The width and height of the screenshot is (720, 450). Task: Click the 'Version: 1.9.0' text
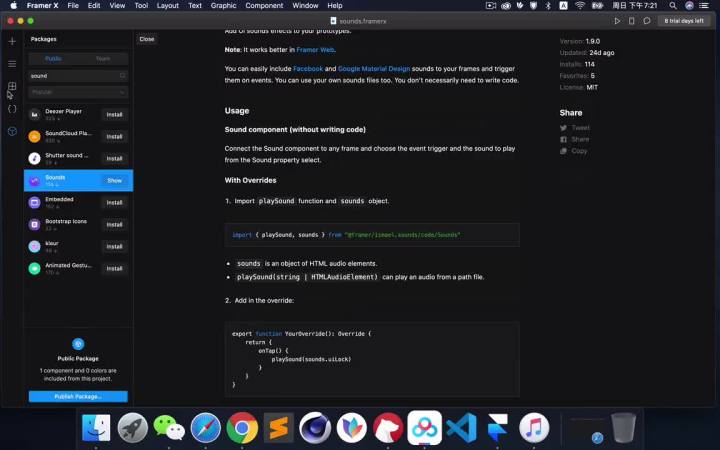click(580, 41)
